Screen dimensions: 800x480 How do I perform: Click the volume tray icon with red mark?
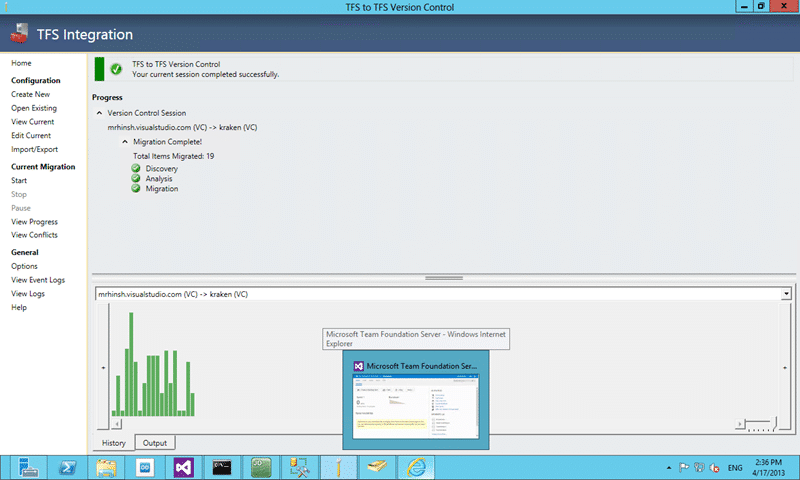(714, 467)
